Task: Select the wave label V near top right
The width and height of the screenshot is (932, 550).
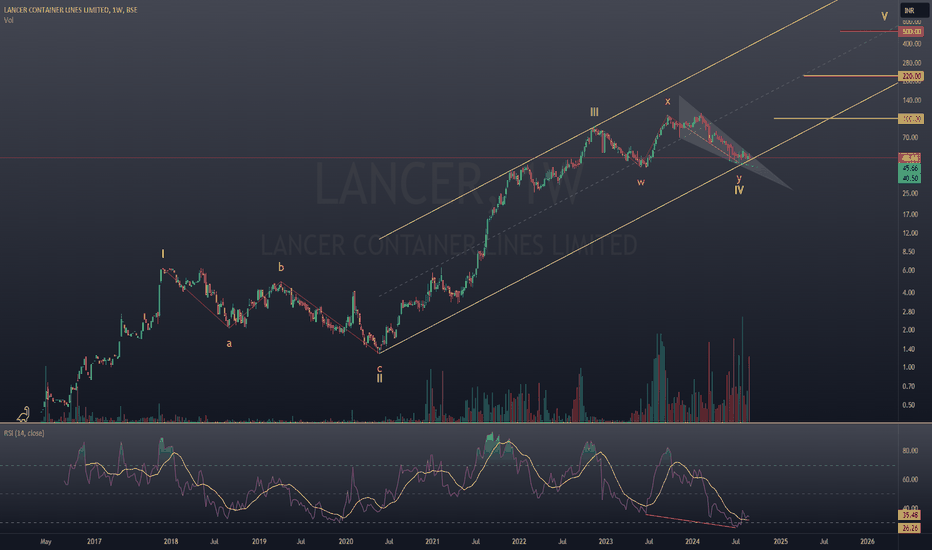Action: 884,17
